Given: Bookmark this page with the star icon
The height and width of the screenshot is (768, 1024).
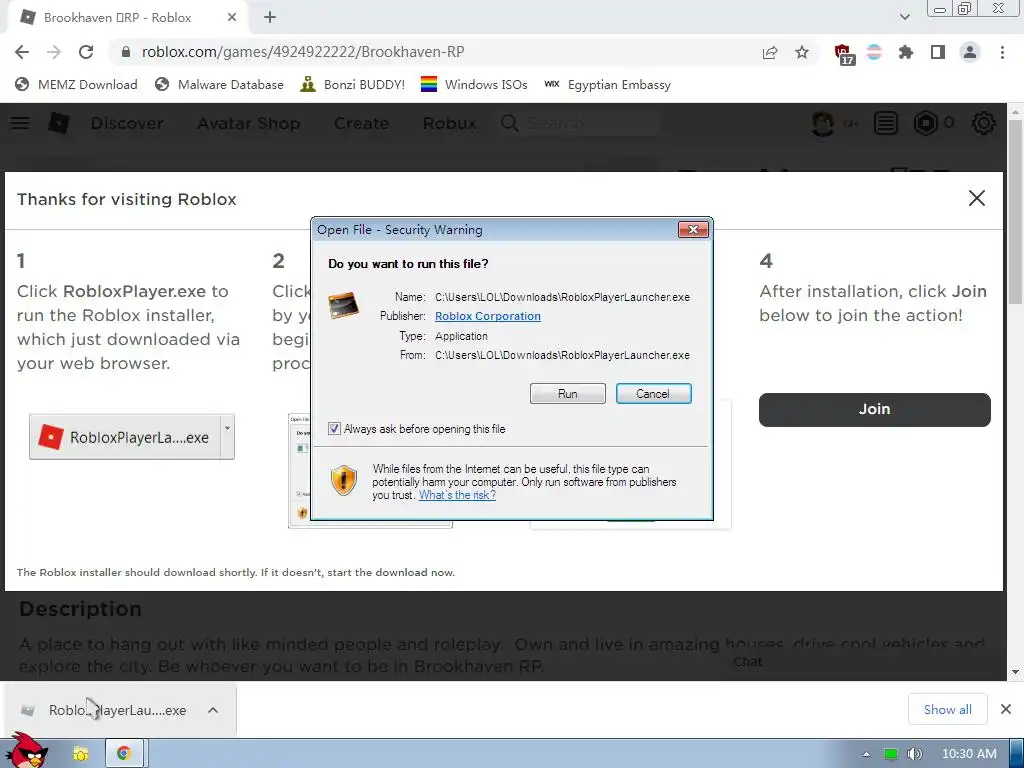Looking at the screenshot, I should 802,52.
